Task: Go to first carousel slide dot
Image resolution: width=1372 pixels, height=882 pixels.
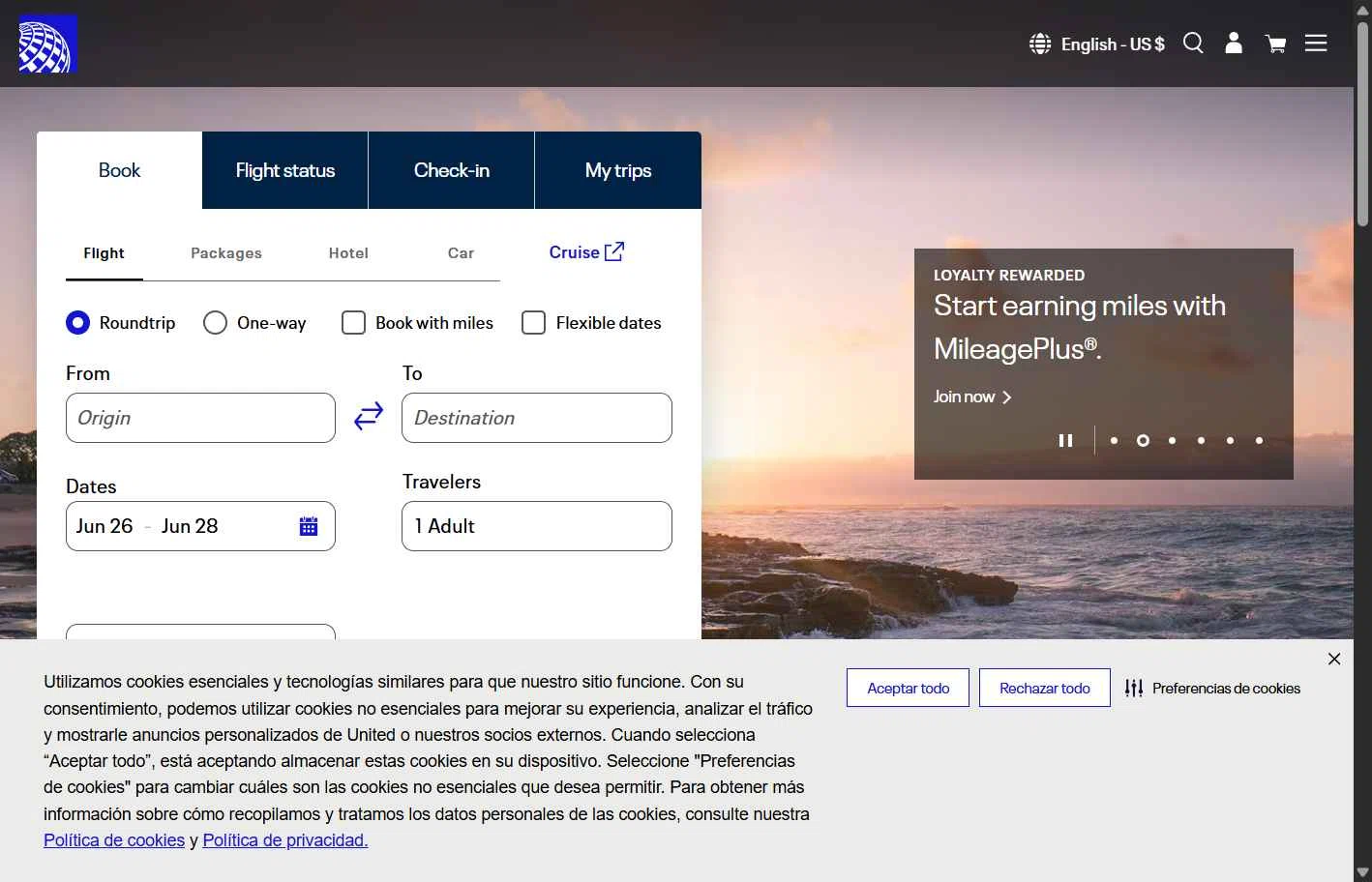Action: (x=1114, y=440)
